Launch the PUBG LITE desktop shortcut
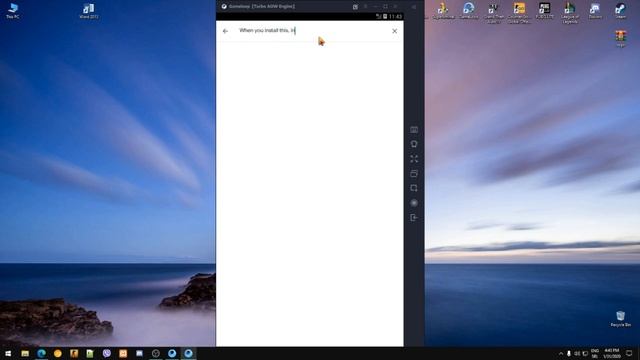The image size is (640, 360). tap(544, 11)
